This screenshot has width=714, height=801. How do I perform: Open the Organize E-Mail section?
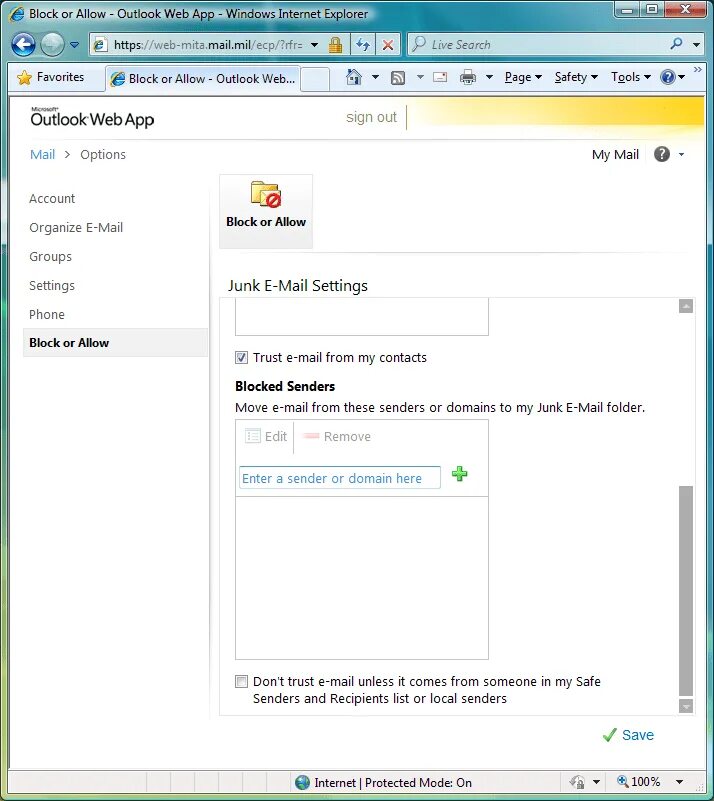click(x=76, y=227)
